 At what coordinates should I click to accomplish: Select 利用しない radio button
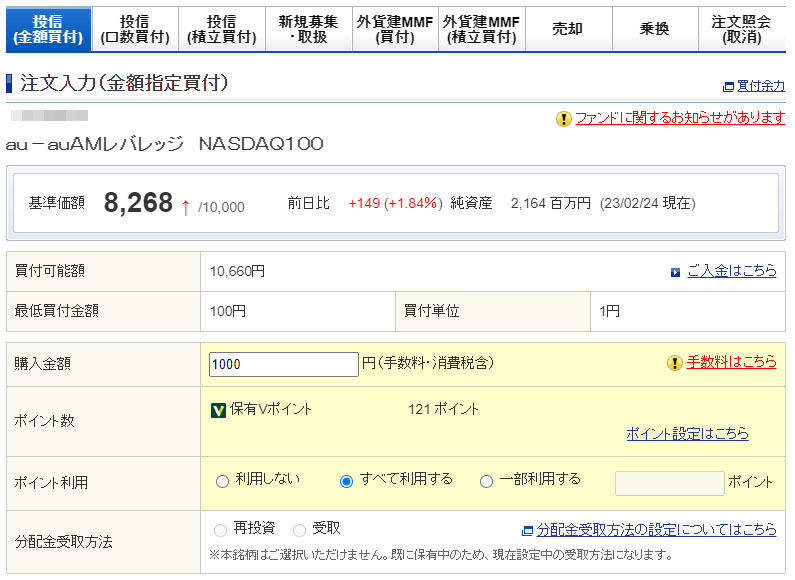pos(222,481)
